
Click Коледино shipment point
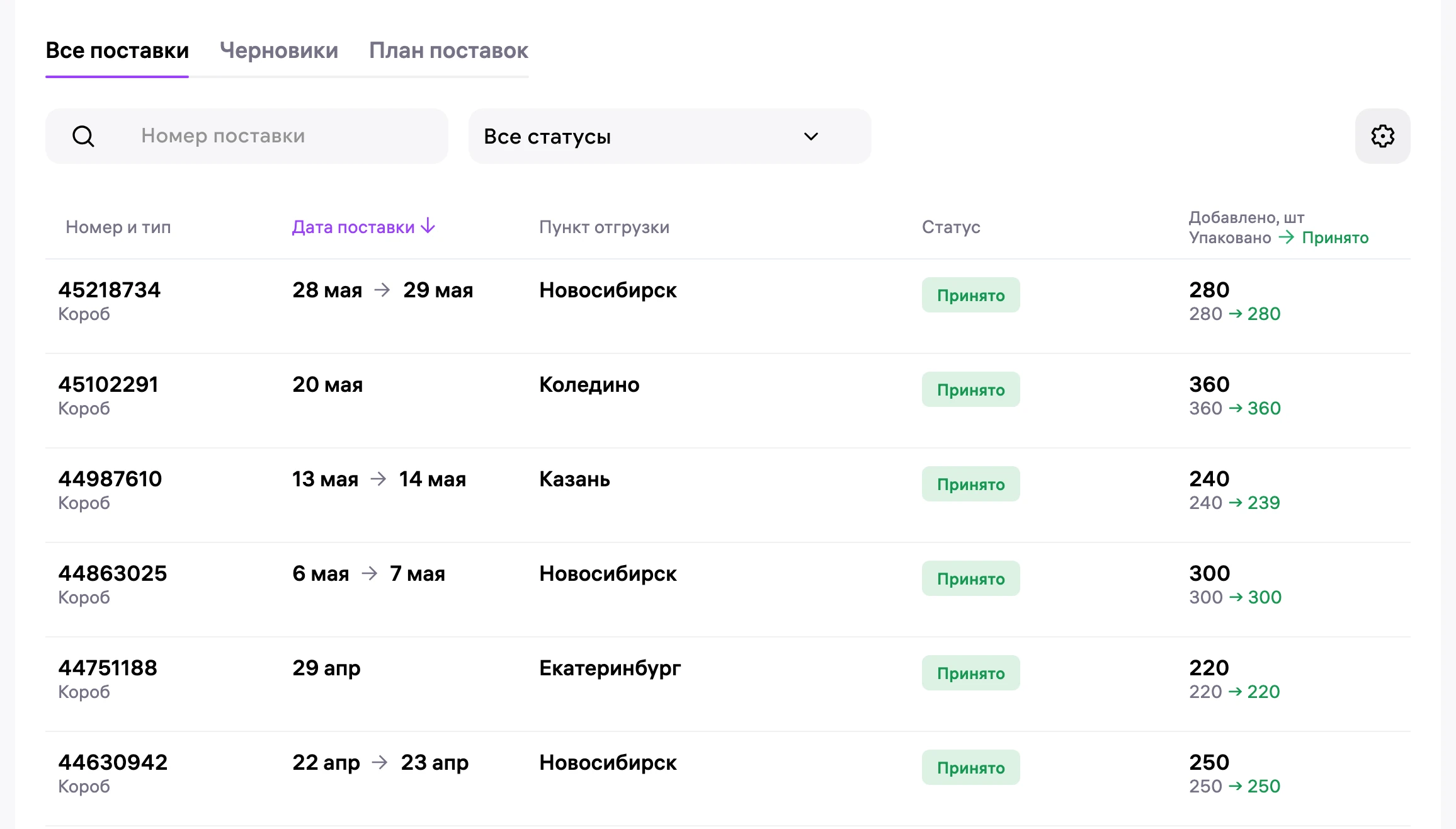click(x=589, y=384)
